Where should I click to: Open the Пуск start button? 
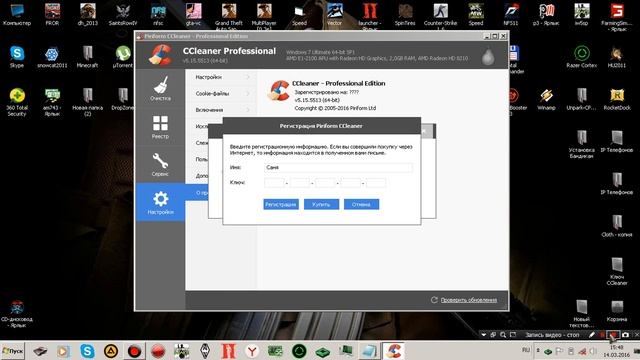13,351
